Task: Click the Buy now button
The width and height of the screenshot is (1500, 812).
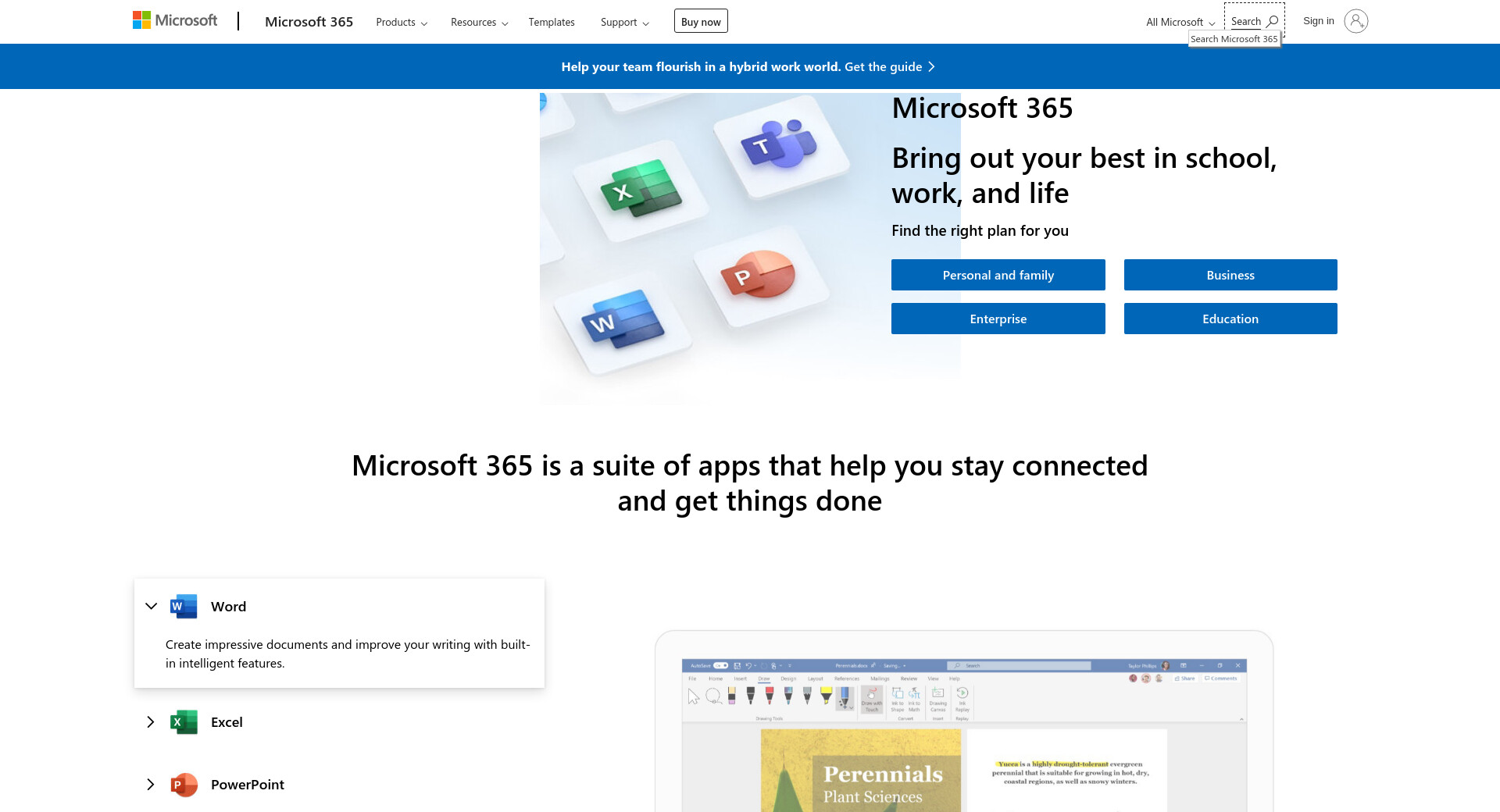Action: [701, 21]
